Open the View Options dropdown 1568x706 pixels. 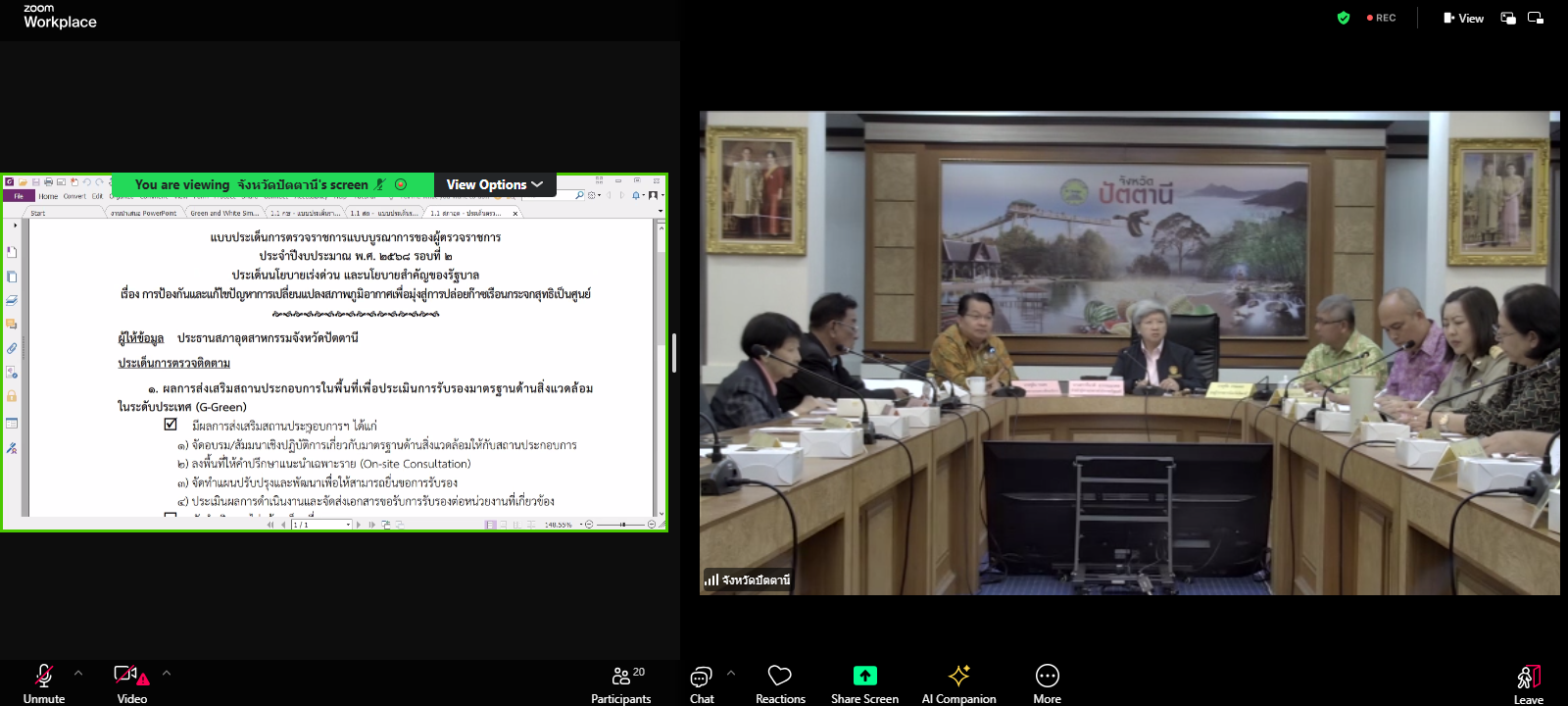494,184
